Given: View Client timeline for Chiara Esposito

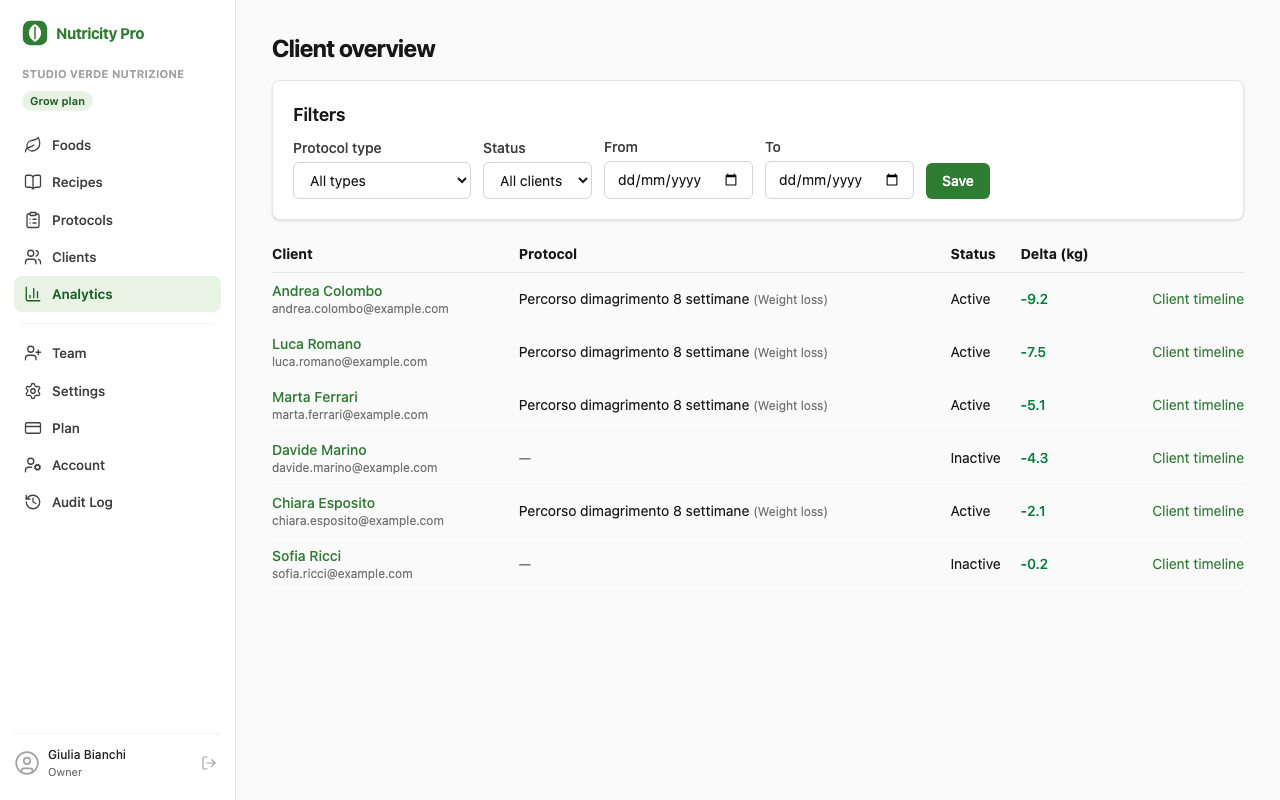Looking at the screenshot, I should tap(1198, 511).
